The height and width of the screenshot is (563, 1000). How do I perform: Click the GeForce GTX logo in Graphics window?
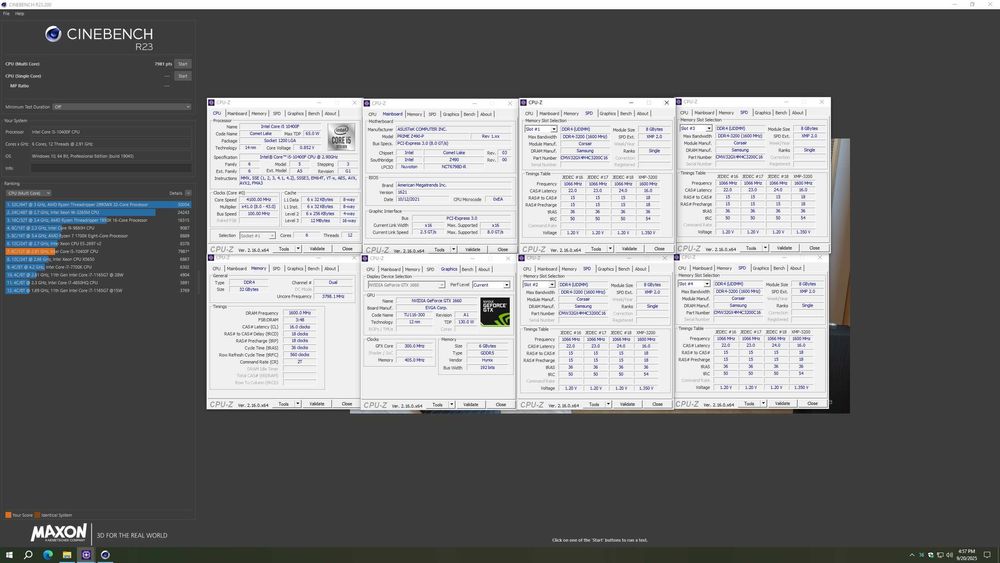[x=495, y=312]
